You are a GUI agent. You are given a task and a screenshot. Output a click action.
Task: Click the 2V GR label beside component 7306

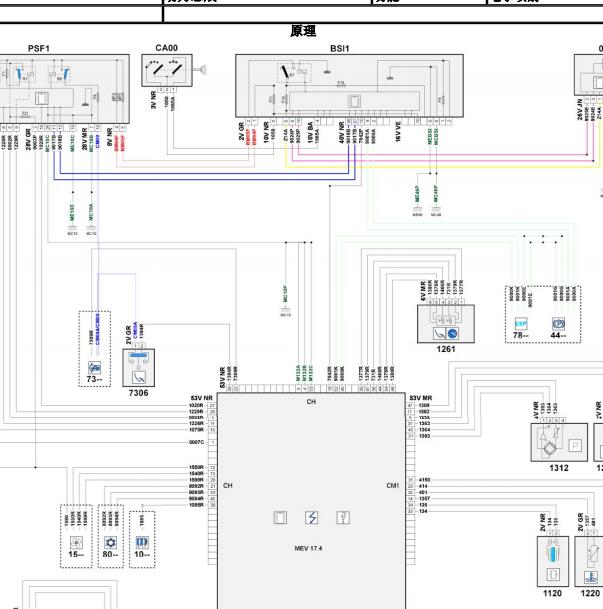[x=128, y=335]
